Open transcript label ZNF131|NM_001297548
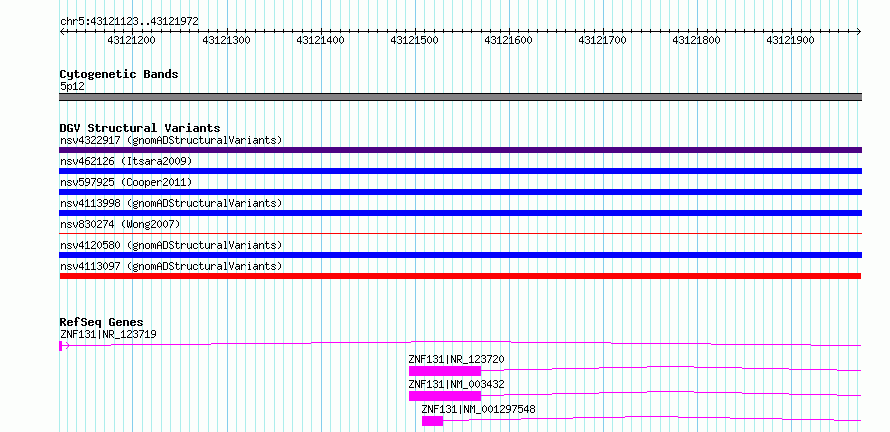 [x=478, y=409]
